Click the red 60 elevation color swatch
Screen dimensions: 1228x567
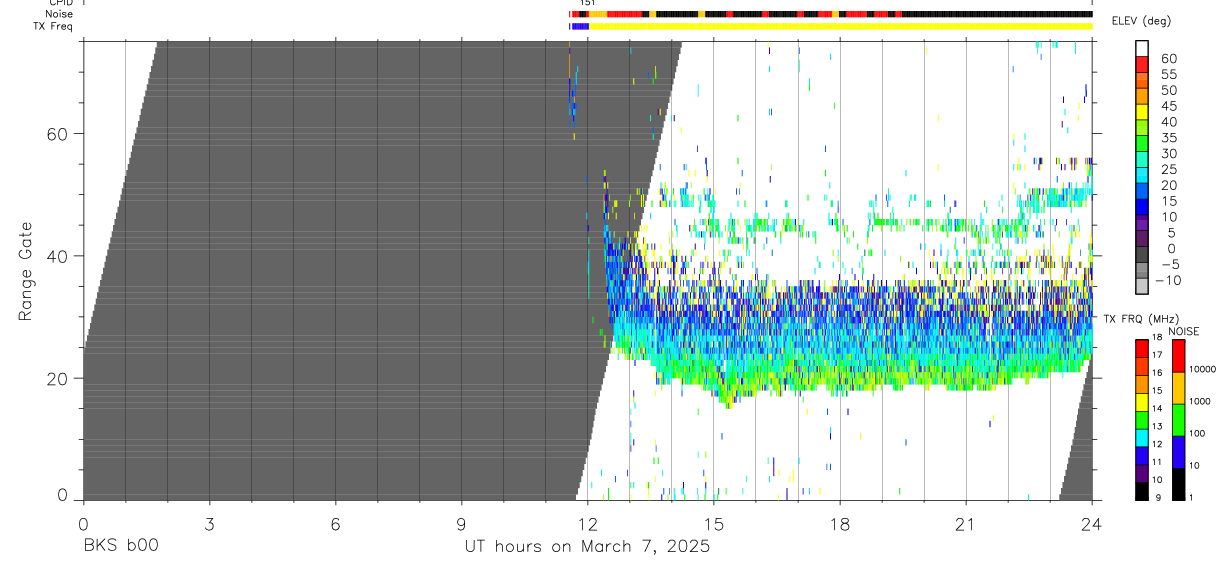1141,63
